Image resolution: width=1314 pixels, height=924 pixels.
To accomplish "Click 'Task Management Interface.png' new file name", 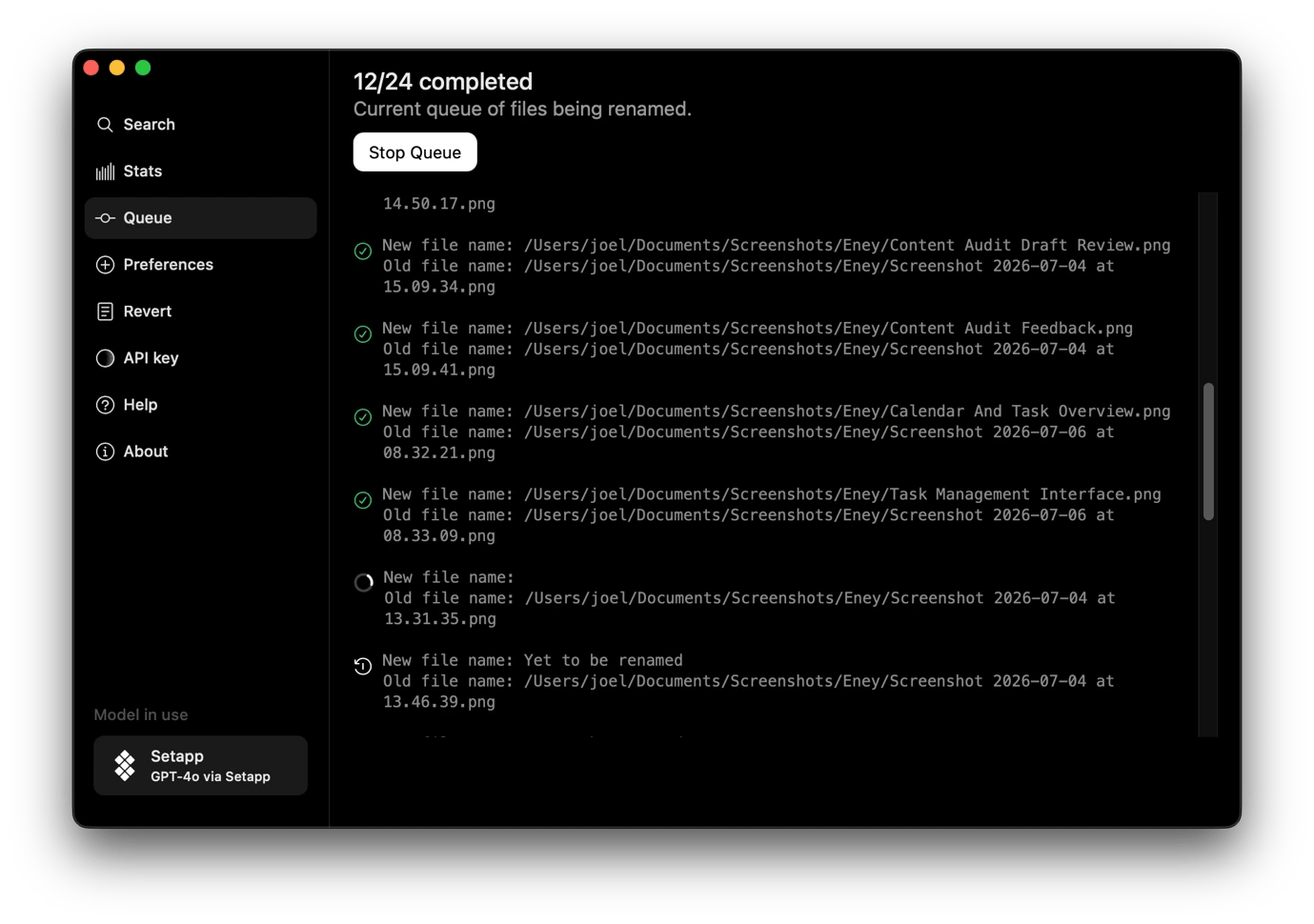I will click(x=1025, y=493).
